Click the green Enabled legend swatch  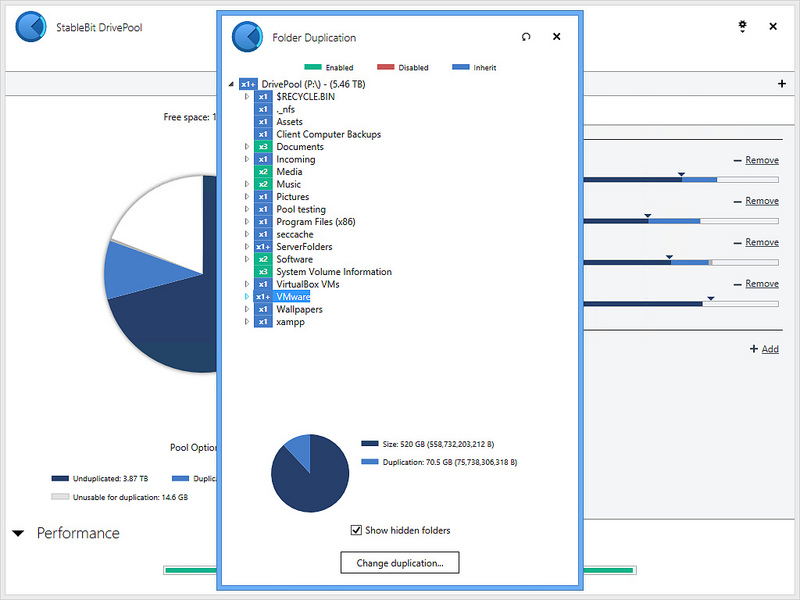tap(313, 67)
